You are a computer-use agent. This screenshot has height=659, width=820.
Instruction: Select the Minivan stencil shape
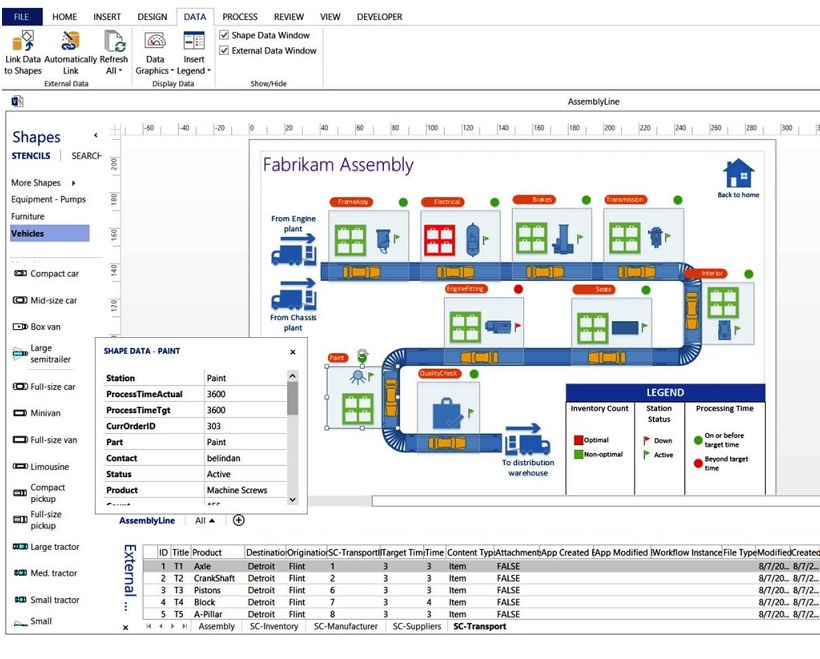37,413
